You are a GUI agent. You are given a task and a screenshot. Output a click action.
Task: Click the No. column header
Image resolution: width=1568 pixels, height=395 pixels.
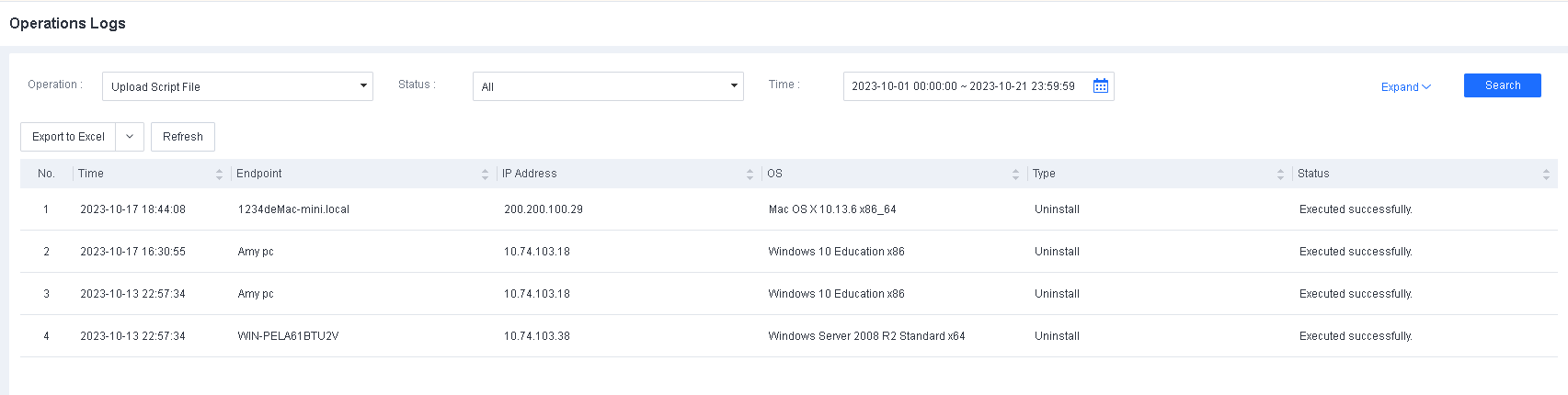coord(46,174)
